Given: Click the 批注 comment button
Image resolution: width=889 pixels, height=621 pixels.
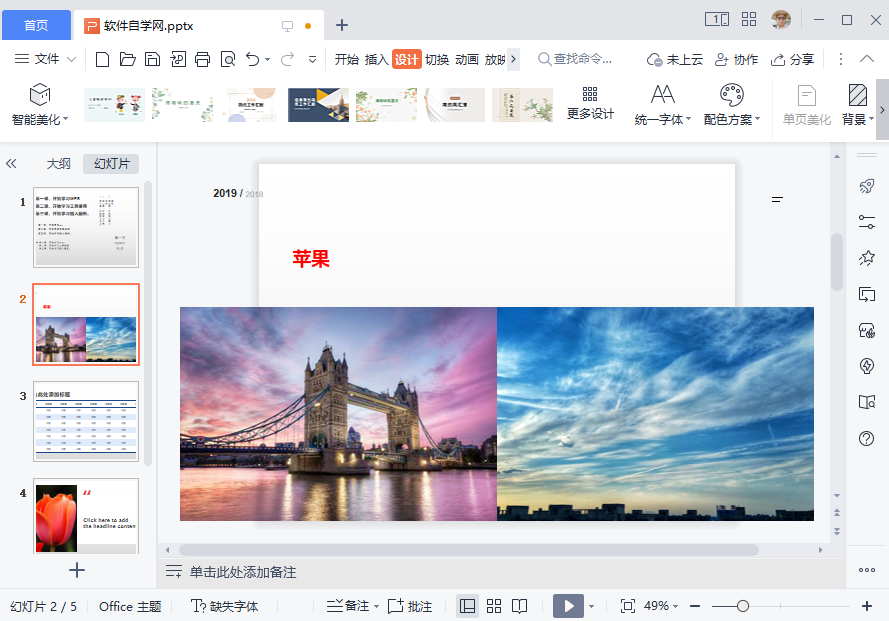Looking at the screenshot, I should click(410, 606).
